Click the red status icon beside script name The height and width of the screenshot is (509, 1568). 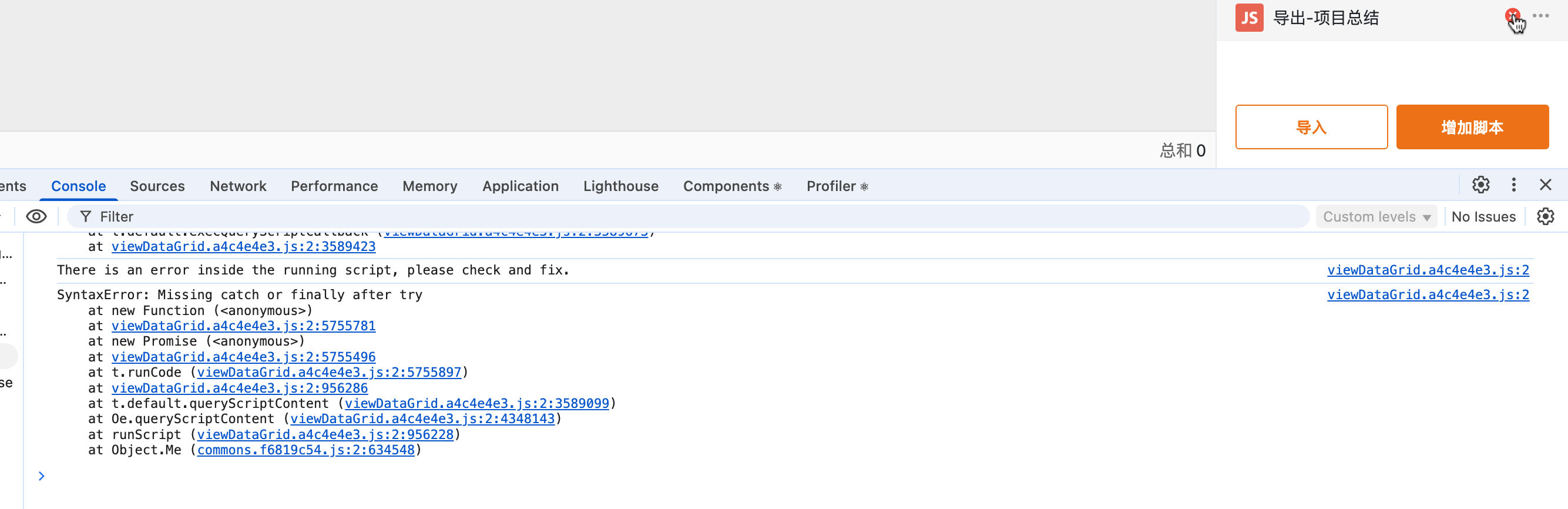click(x=1512, y=16)
